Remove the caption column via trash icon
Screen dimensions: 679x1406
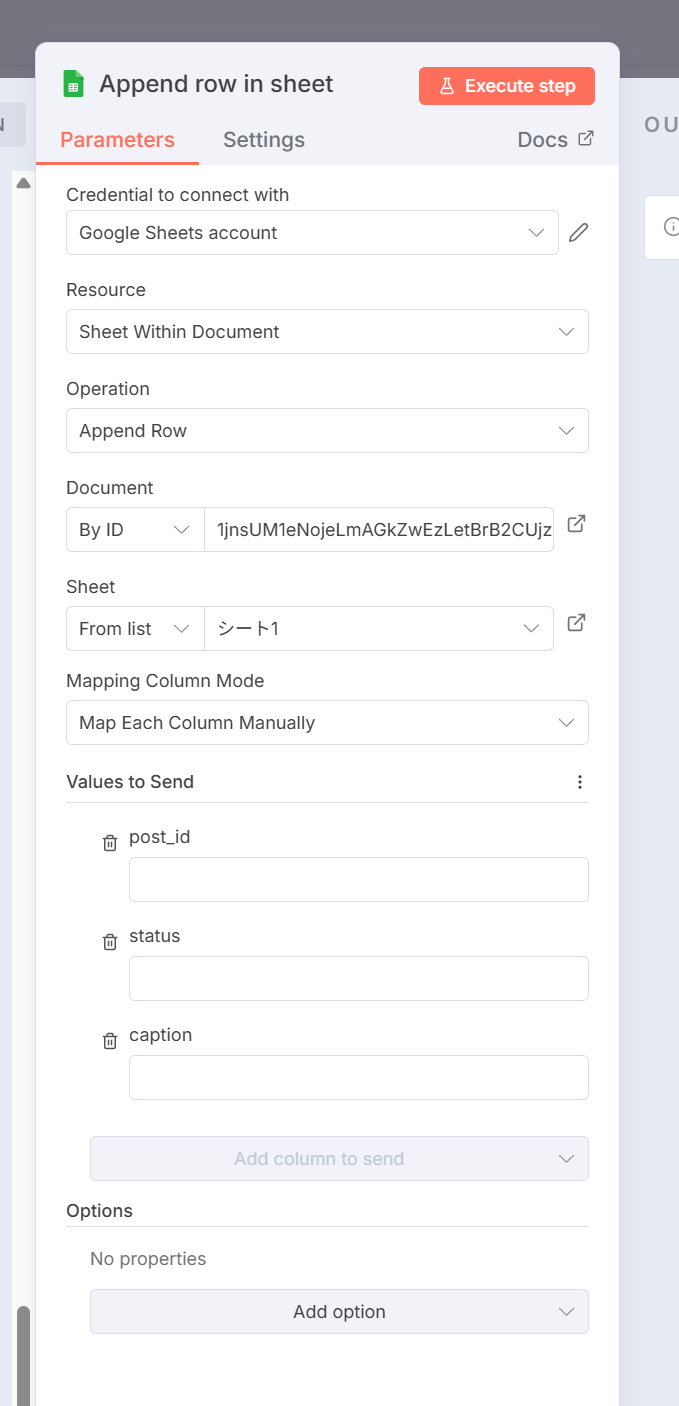[x=110, y=1041]
